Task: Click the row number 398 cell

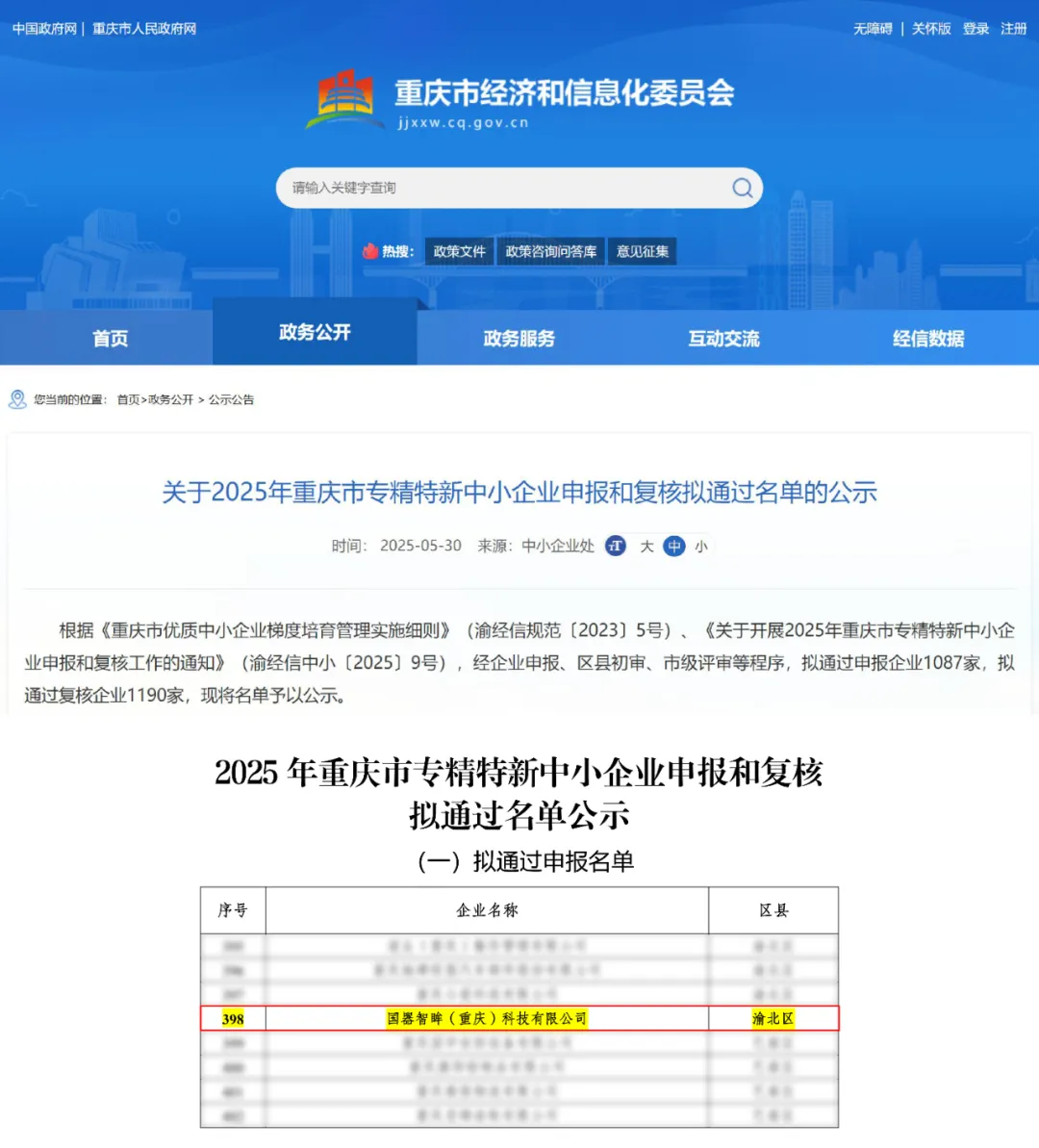Action: point(233,1018)
